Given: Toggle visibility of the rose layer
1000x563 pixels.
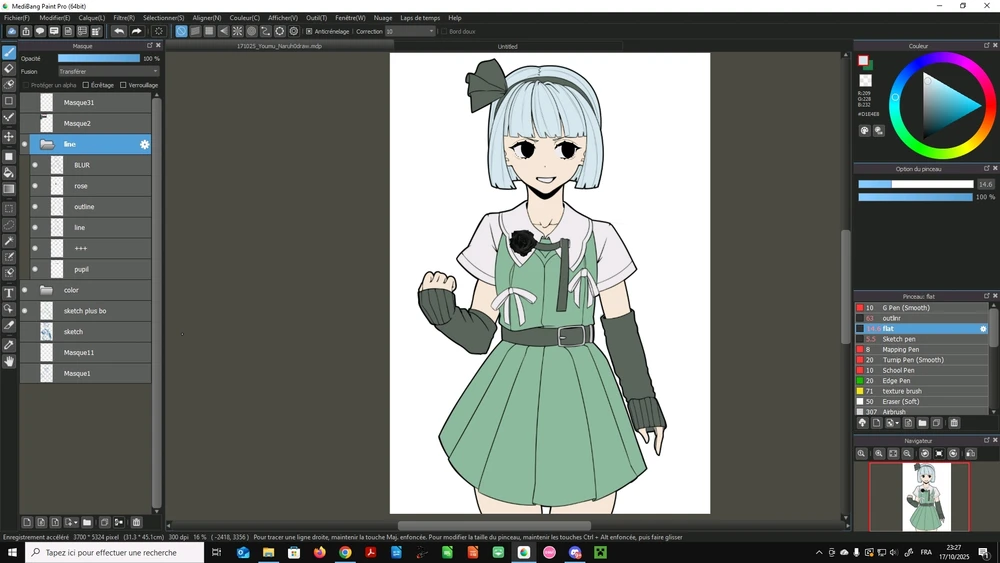Looking at the screenshot, I should pos(35,186).
